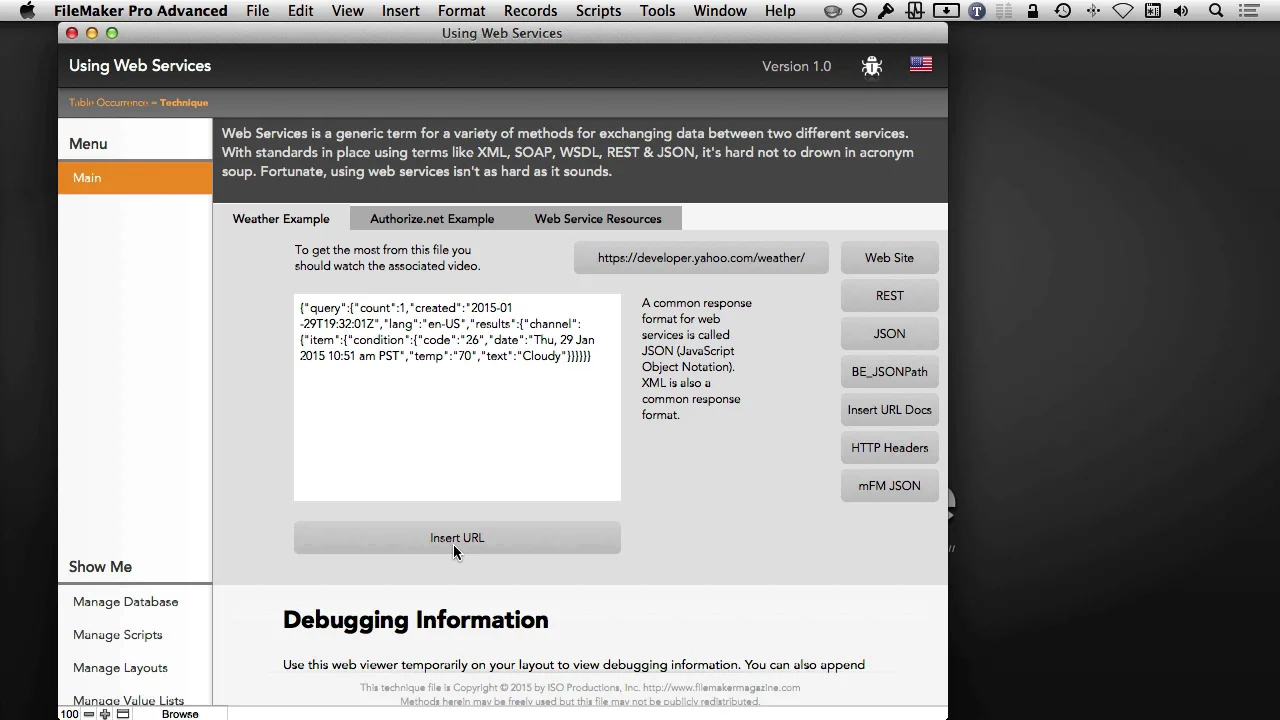Open the File menu
This screenshot has height=720, width=1280.
coord(258,11)
